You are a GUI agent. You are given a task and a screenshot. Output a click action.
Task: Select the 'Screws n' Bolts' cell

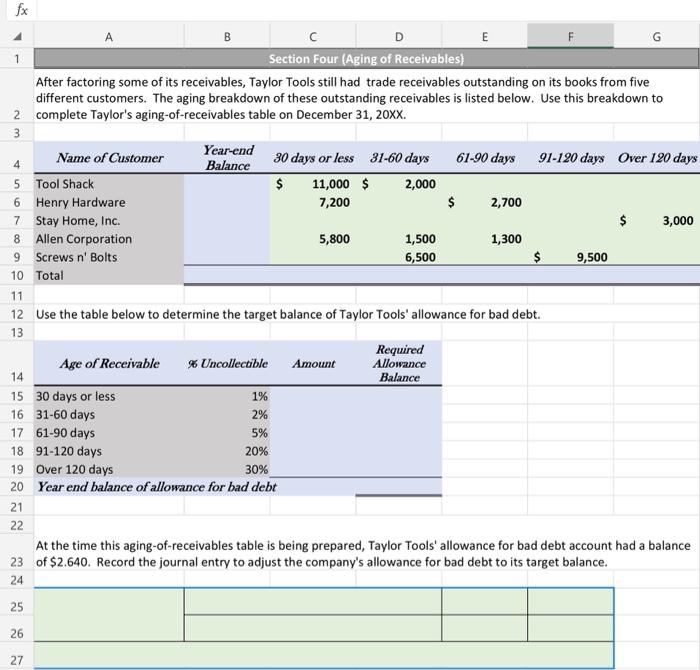[109, 257]
